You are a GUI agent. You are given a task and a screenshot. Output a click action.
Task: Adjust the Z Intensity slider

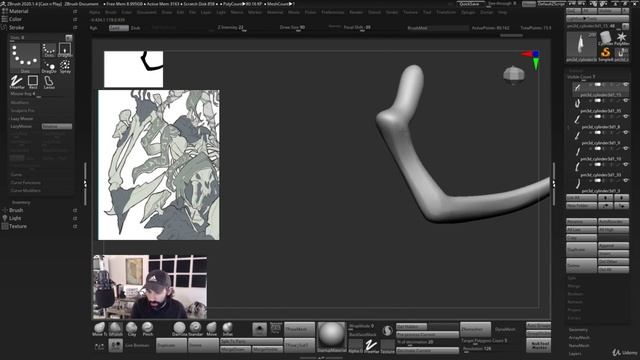pyautogui.click(x=231, y=28)
